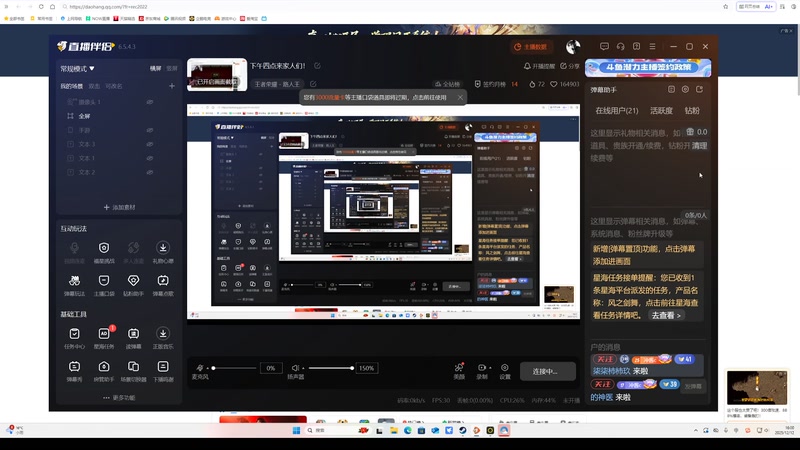Open the microphone device dropdown arrow
Viewport: 800px width, 450px height.
point(207,368)
